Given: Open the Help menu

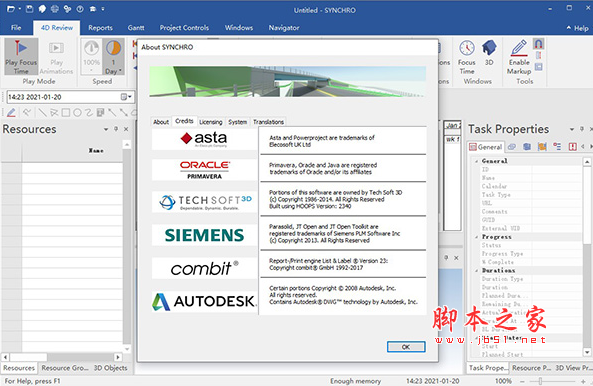Looking at the screenshot, I should pyautogui.click(x=577, y=28).
